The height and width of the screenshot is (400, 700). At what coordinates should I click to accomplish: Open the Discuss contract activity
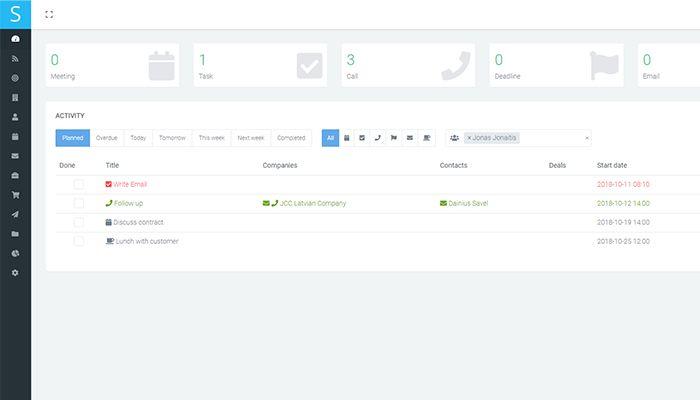[x=138, y=222]
